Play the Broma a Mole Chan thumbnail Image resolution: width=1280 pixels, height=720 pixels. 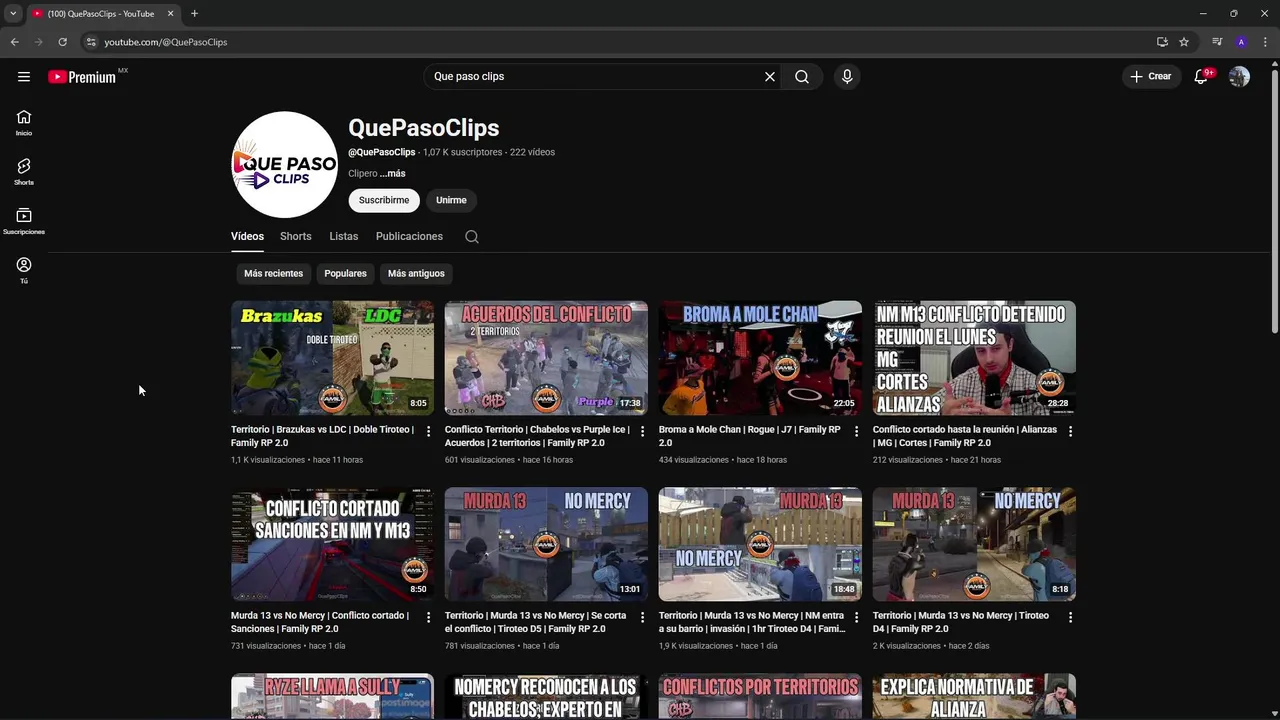[x=760, y=358]
